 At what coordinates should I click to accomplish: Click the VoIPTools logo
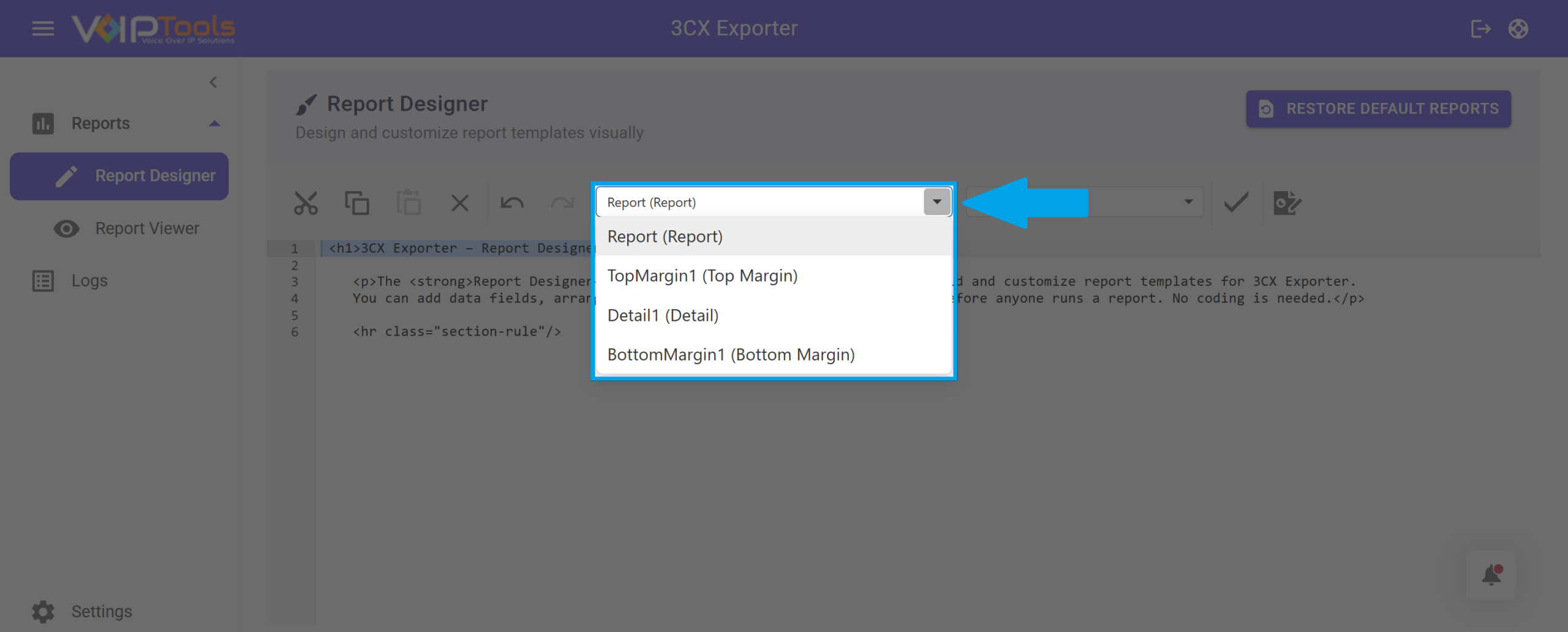tap(153, 28)
